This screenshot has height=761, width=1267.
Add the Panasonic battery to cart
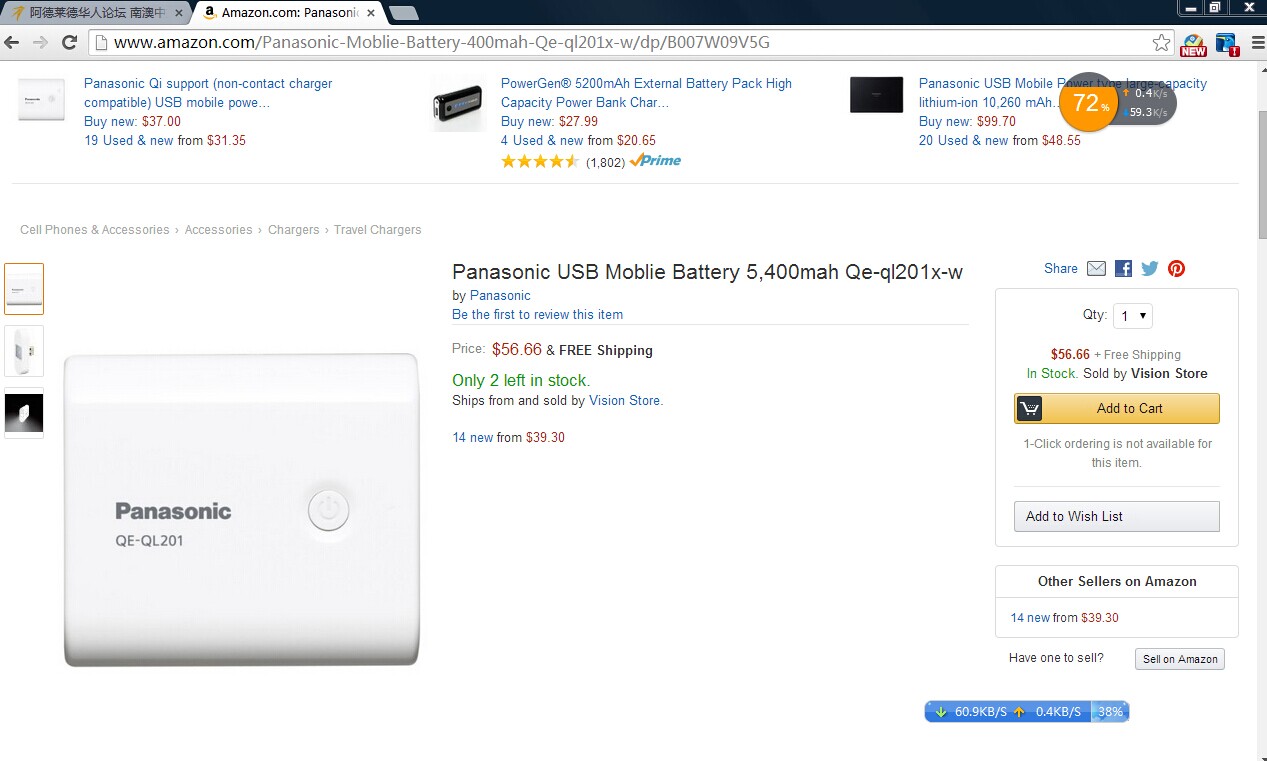click(1117, 408)
